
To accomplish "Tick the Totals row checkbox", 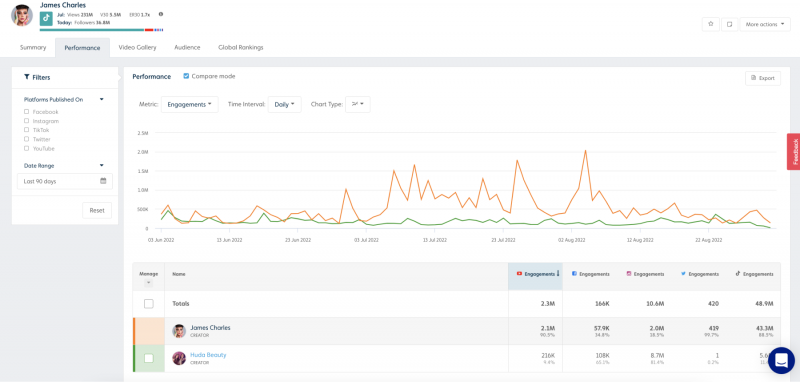I will [148, 303].
